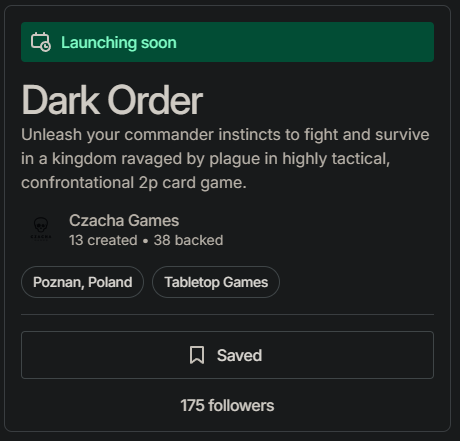Filter by Poznan, Poland location tag
The image size is (460, 441).
(83, 282)
